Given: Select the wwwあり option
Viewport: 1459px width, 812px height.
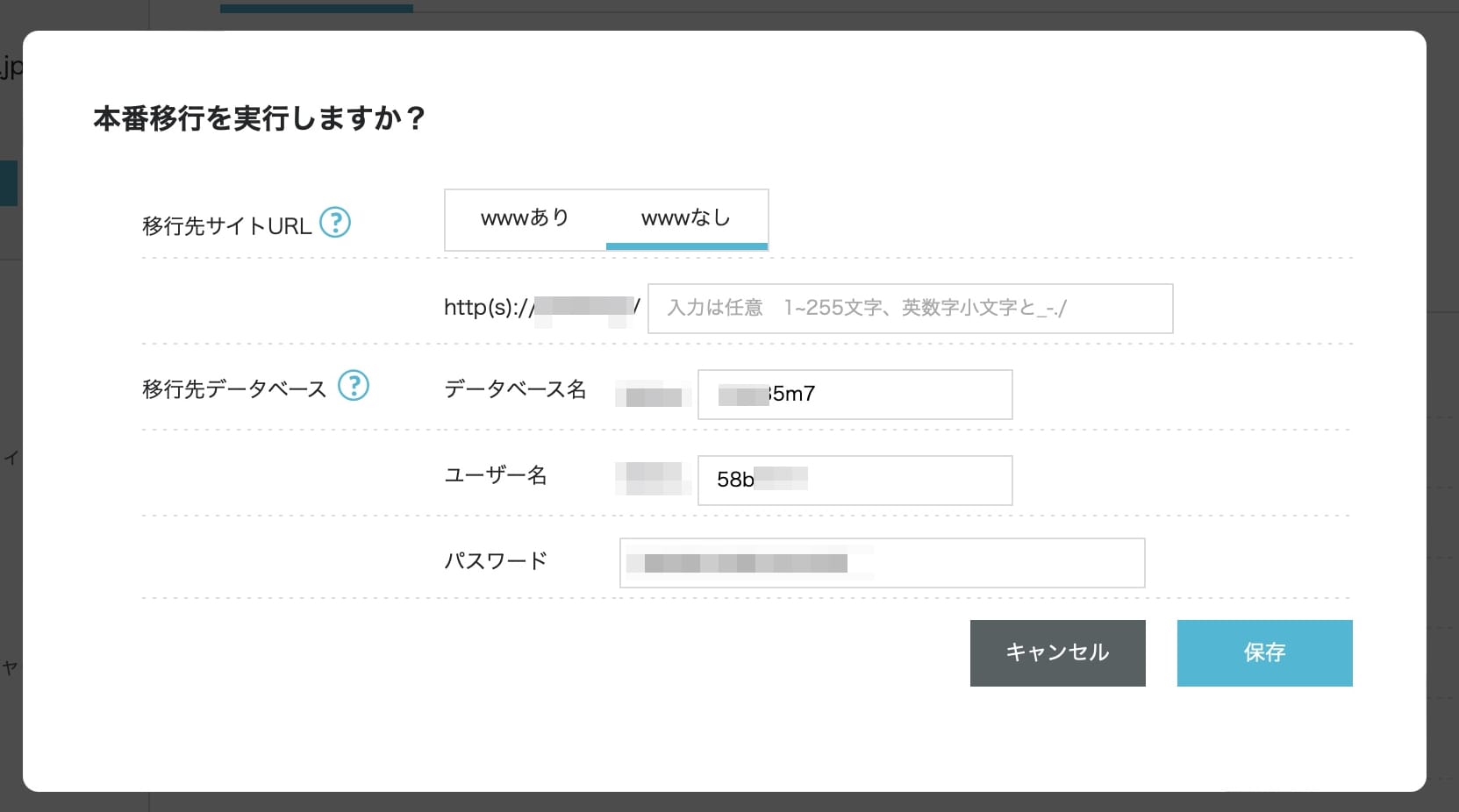Looking at the screenshot, I should pos(525,218).
